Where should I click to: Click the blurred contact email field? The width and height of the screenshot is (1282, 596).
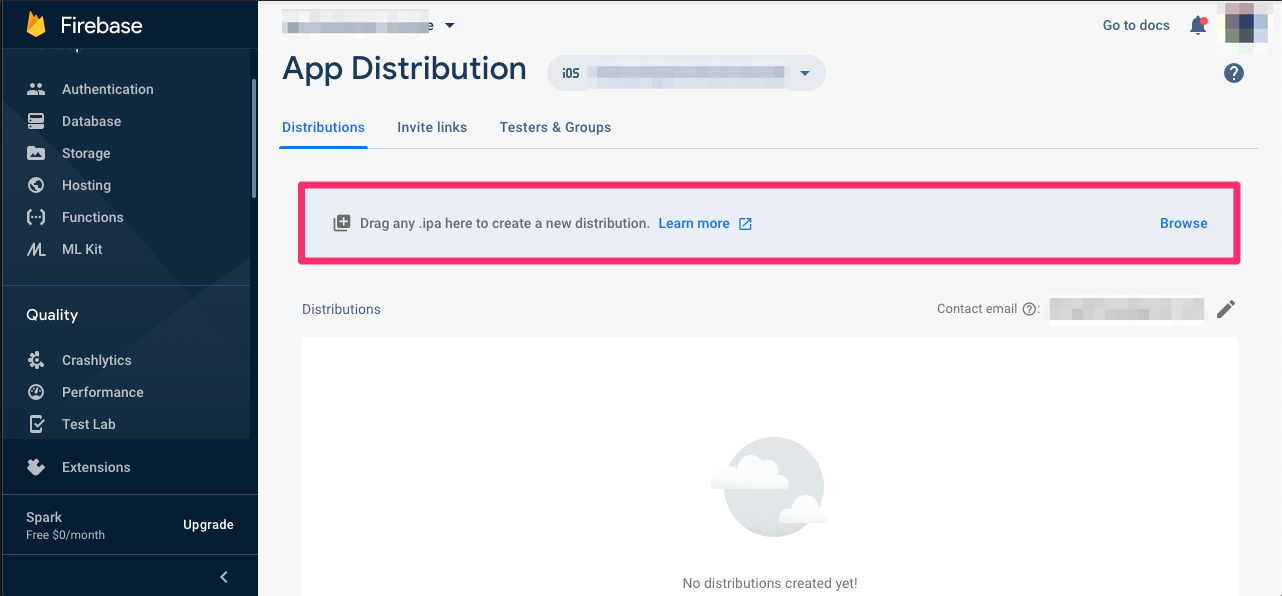[1127, 309]
